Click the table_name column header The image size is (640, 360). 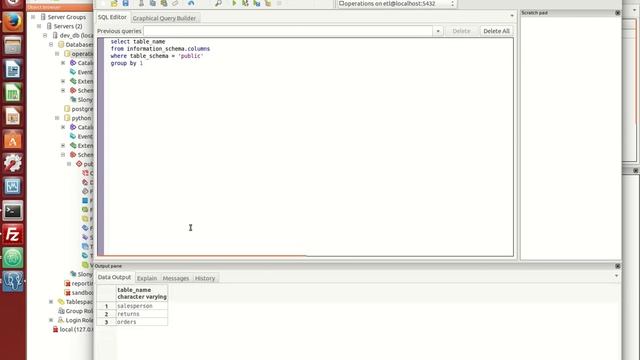(x=142, y=293)
